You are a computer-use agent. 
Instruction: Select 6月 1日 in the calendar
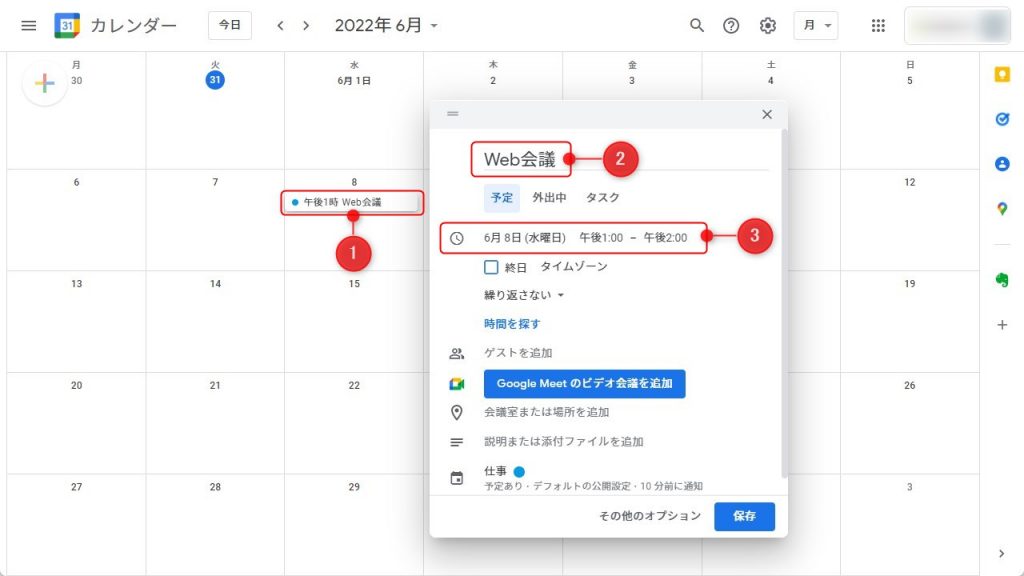click(x=354, y=81)
